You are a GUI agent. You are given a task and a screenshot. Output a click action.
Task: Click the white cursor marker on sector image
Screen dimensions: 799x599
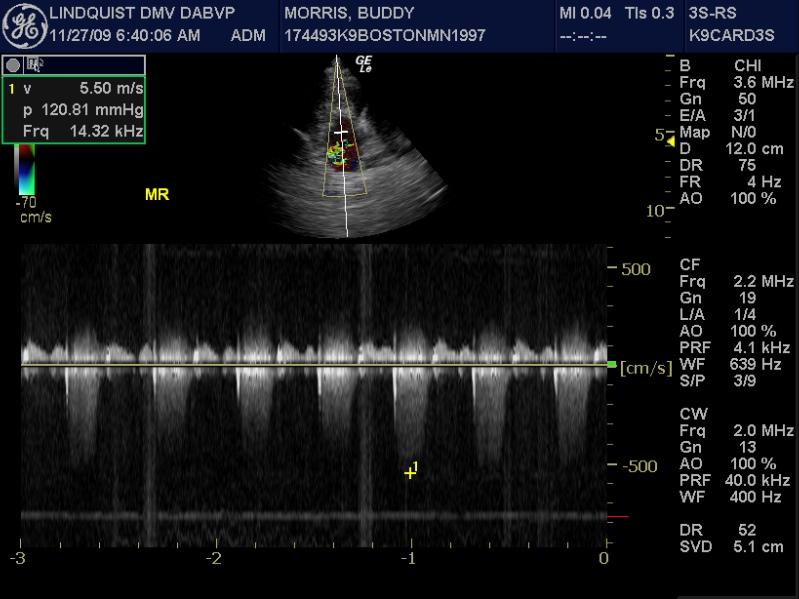coord(342,131)
